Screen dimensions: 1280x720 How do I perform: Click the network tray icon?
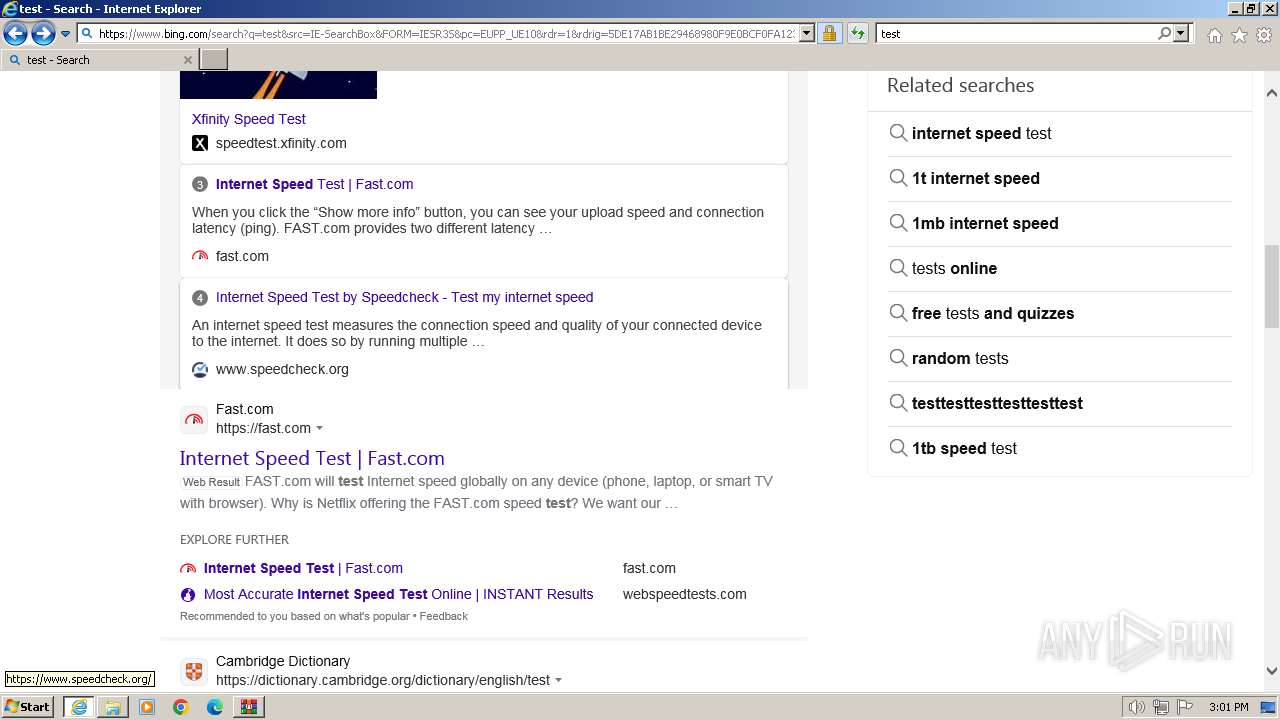[x=1161, y=707]
